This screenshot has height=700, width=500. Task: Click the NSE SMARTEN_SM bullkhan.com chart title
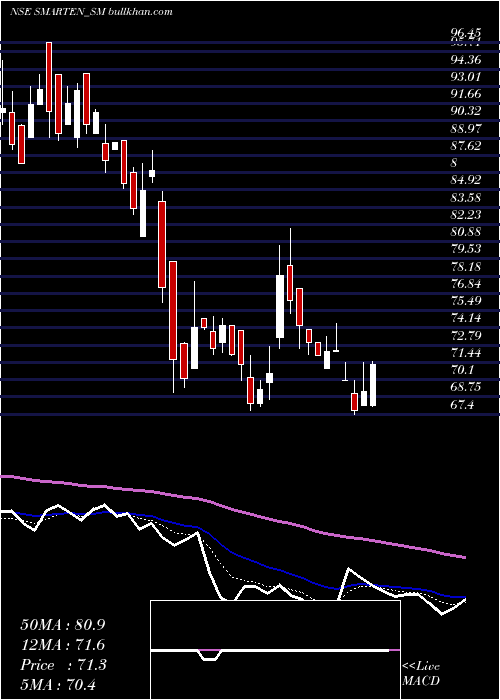[92, 12]
